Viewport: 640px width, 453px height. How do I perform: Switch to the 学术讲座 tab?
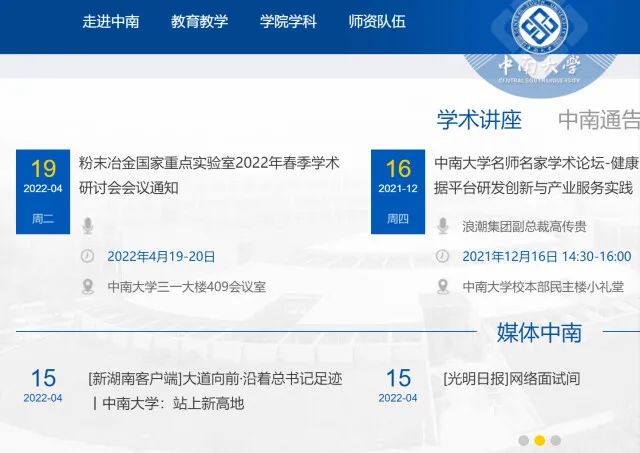click(x=479, y=120)
